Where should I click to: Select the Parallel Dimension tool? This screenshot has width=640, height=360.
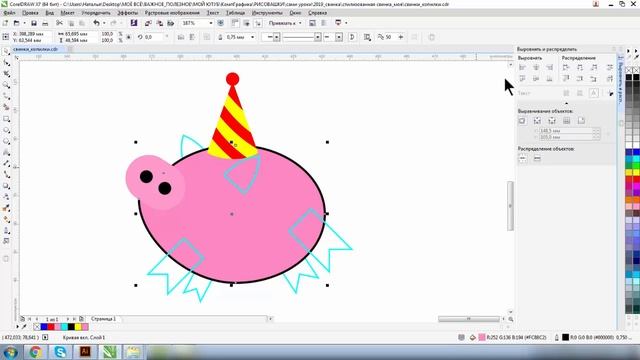click(6, 163)
